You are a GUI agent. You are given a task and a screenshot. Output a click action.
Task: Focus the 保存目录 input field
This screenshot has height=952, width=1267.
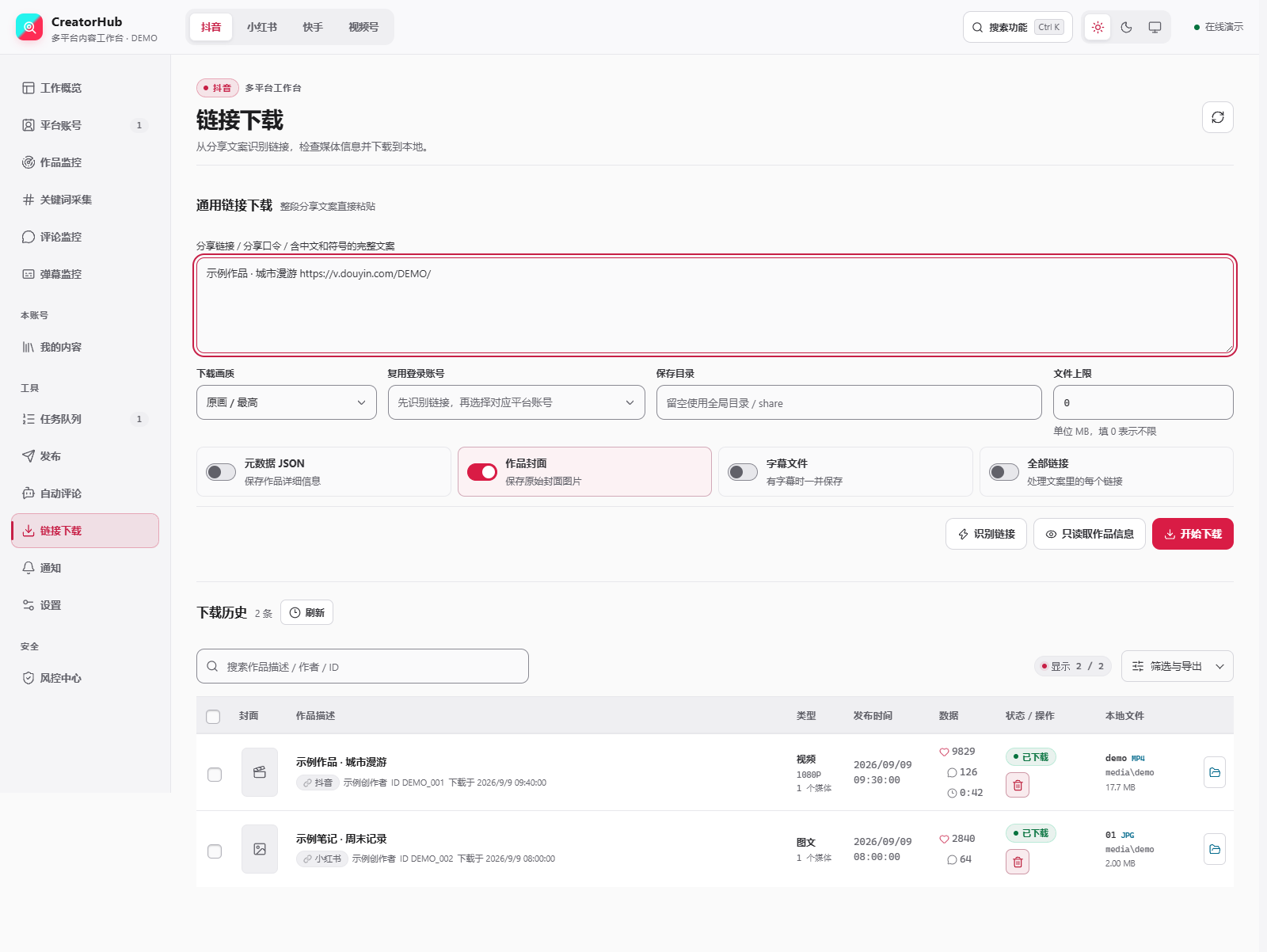point(849,402)
